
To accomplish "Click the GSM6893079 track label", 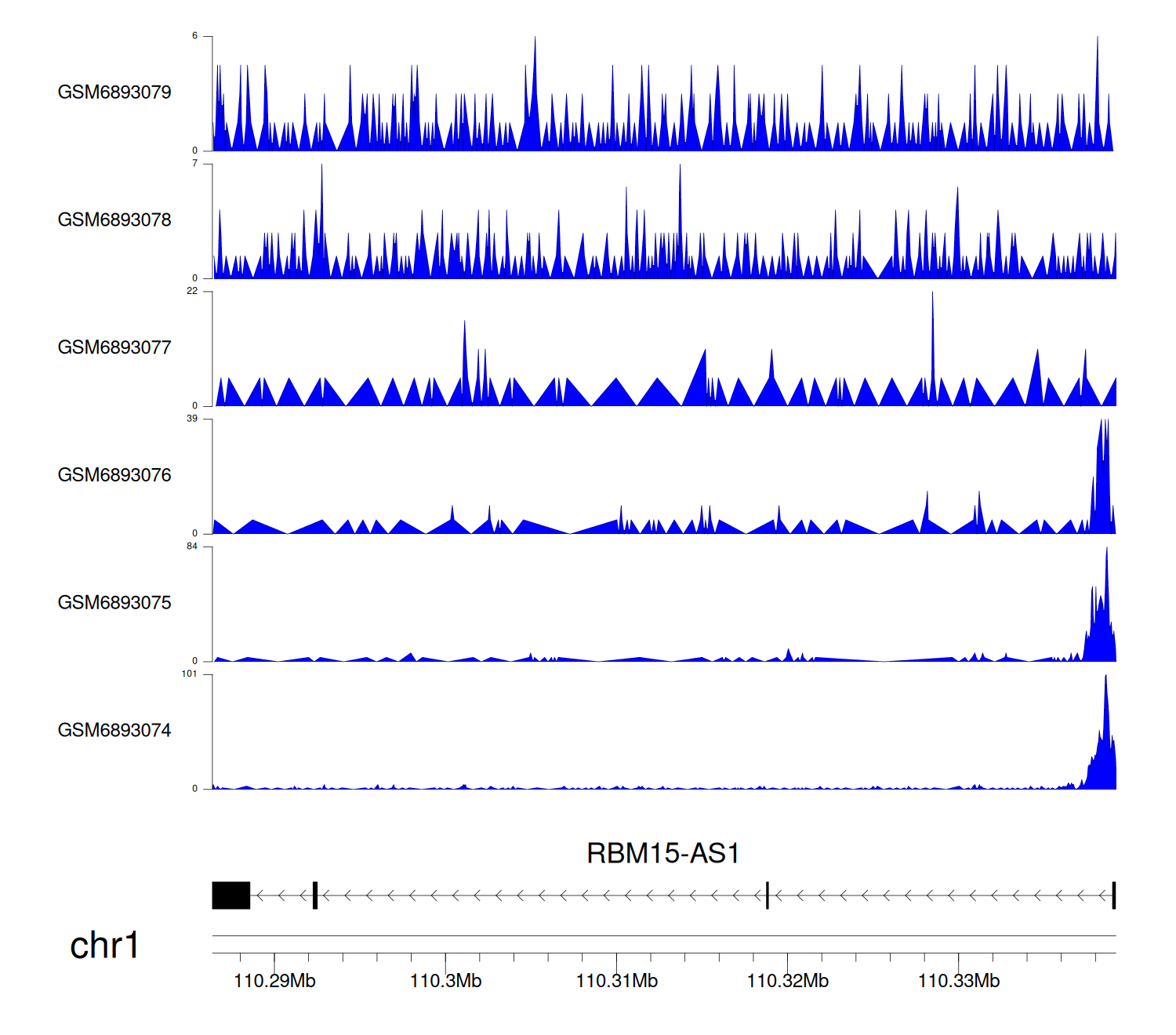I will pos(114,93).
